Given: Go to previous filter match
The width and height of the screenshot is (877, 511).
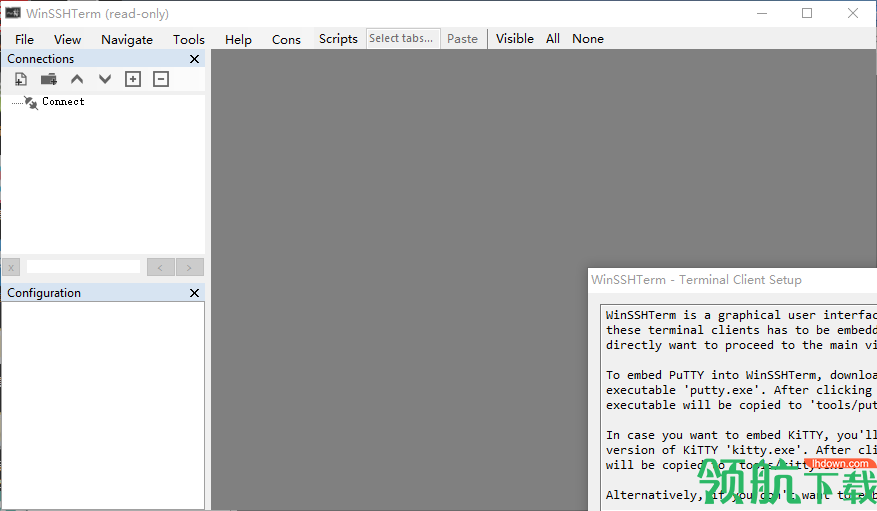Looking at the screenshot, I should (161, 267).
